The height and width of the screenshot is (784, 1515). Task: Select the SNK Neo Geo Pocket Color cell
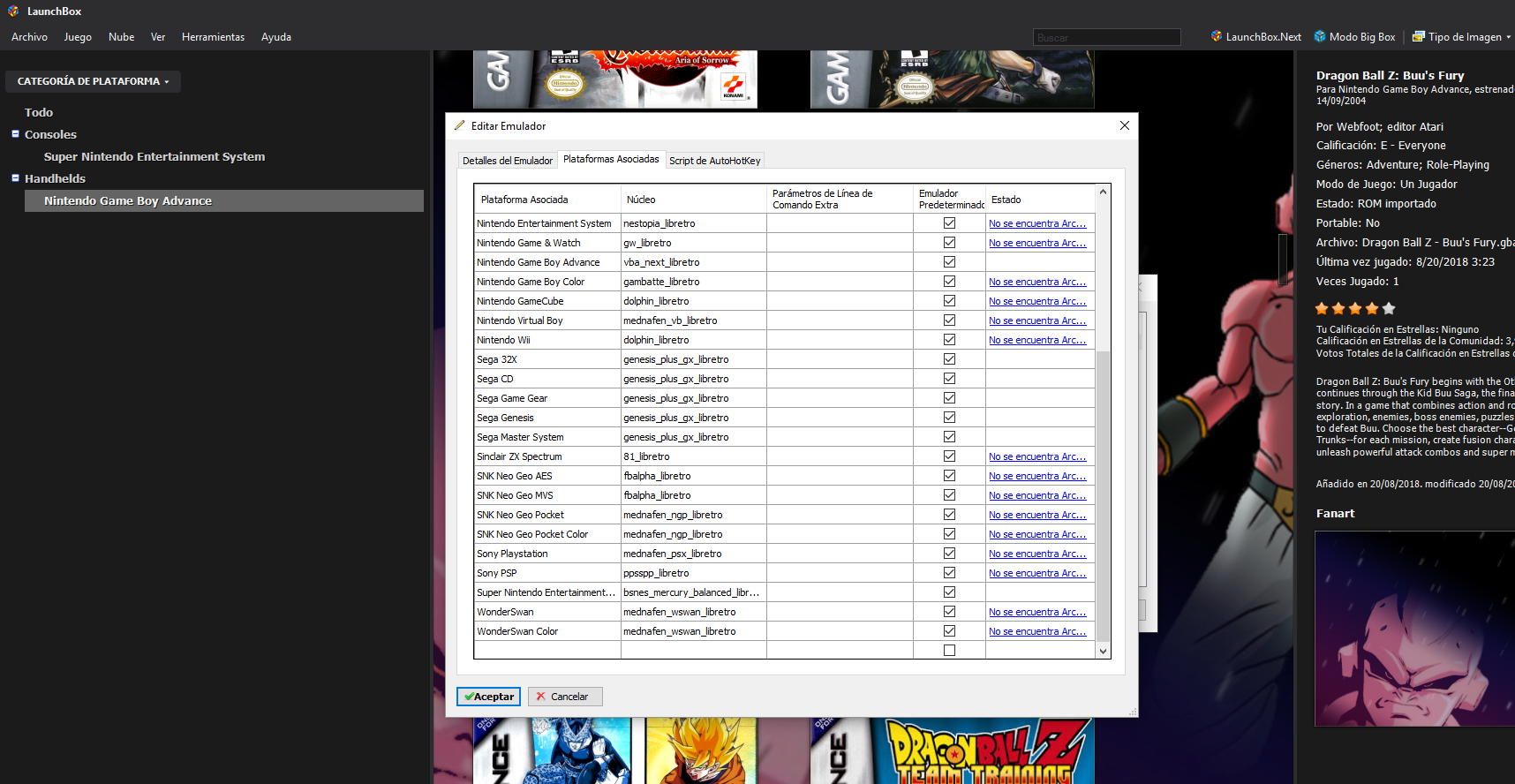point(547,534)
